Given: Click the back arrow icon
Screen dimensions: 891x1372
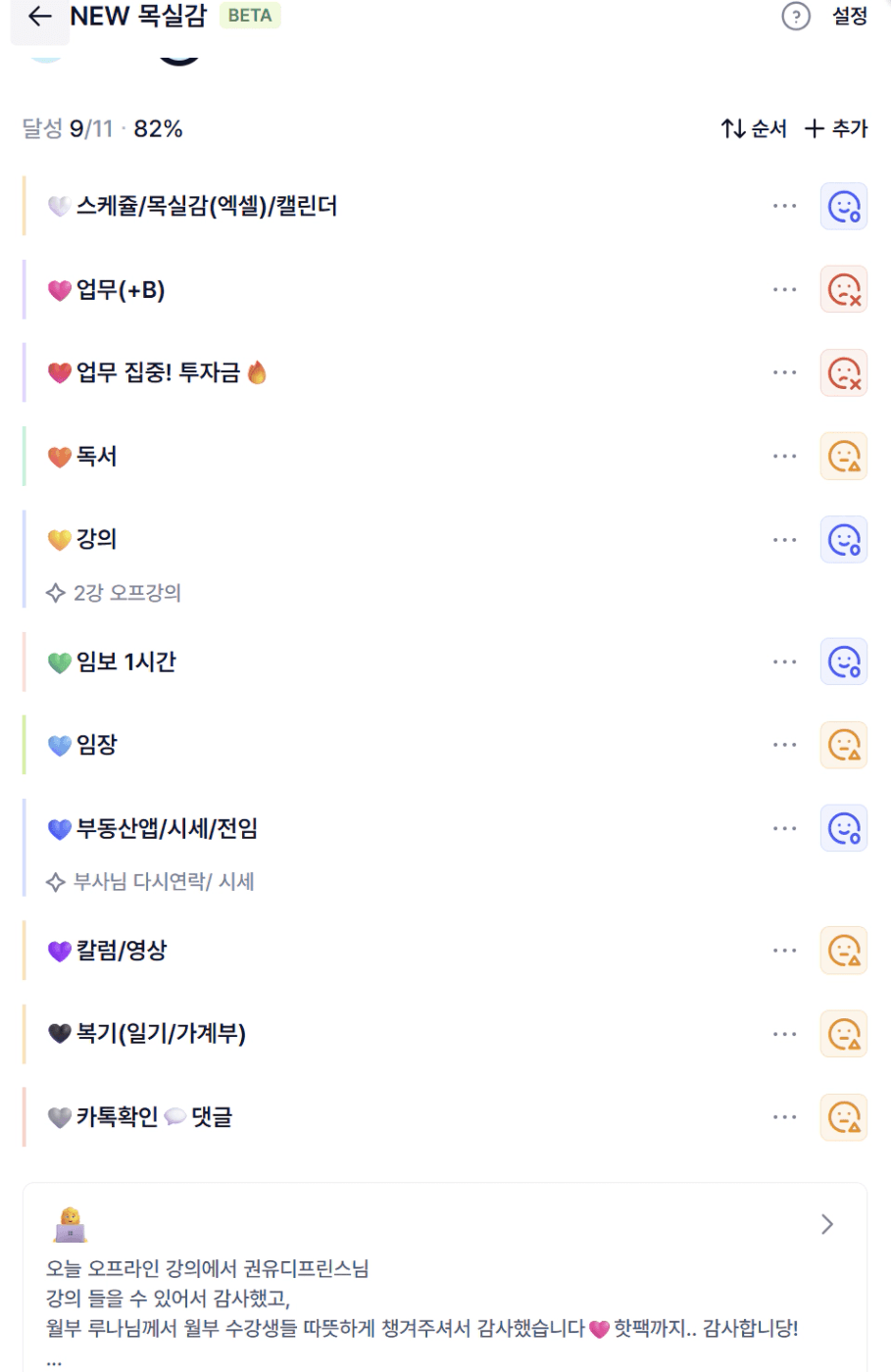Looking at the screenshot, I should click(x=39, y=17).
